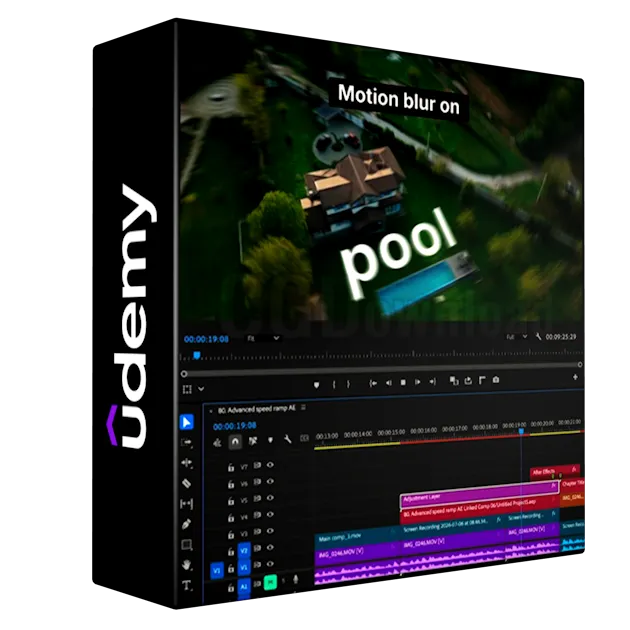The width and height of the screenshot is (630, 630).
Task: Click Add Marker in program monitor
Action: click(x=317, y=385)
